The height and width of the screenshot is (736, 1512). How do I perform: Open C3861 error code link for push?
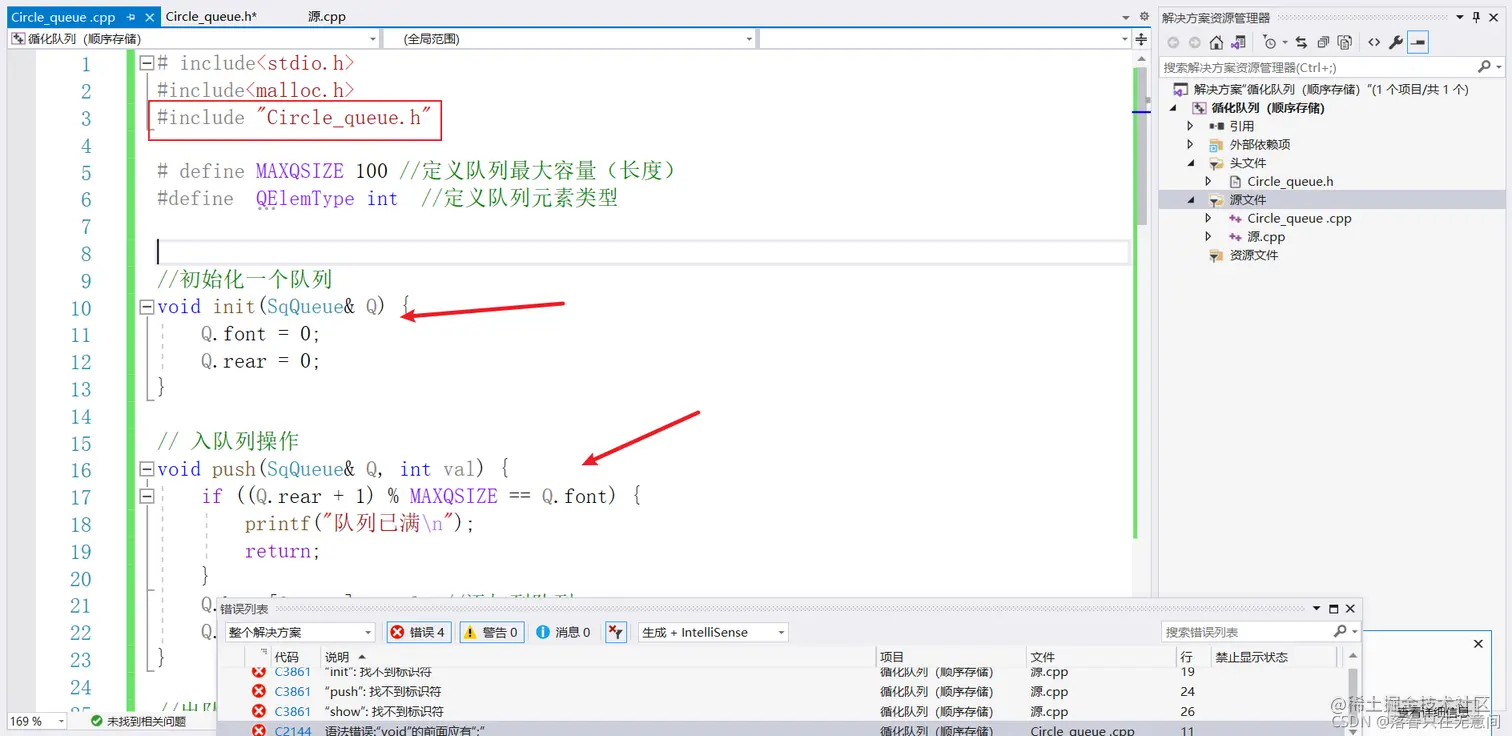coord(292,691)
